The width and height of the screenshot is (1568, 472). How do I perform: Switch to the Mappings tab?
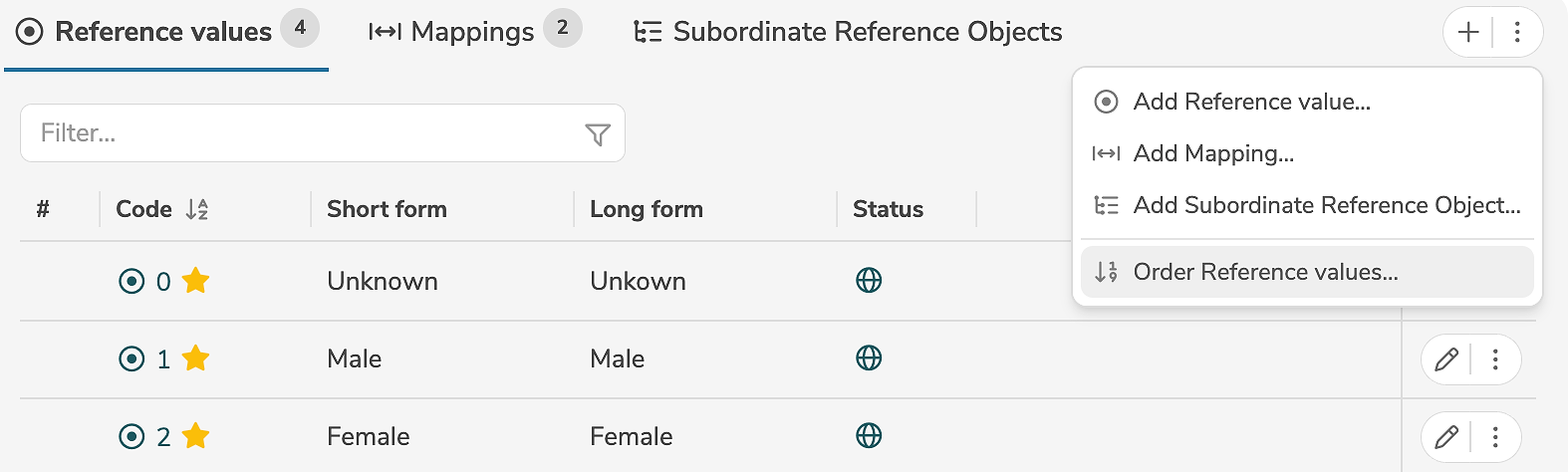(473, 32)
